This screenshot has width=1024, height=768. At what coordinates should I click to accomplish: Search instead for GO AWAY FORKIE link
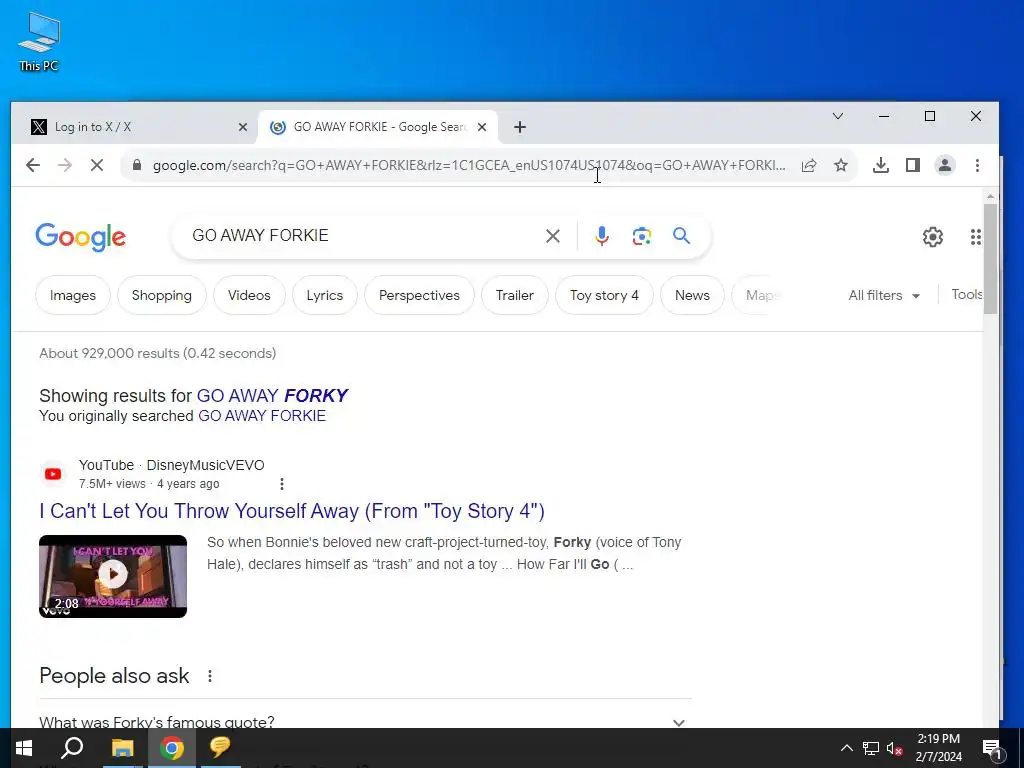261,416
